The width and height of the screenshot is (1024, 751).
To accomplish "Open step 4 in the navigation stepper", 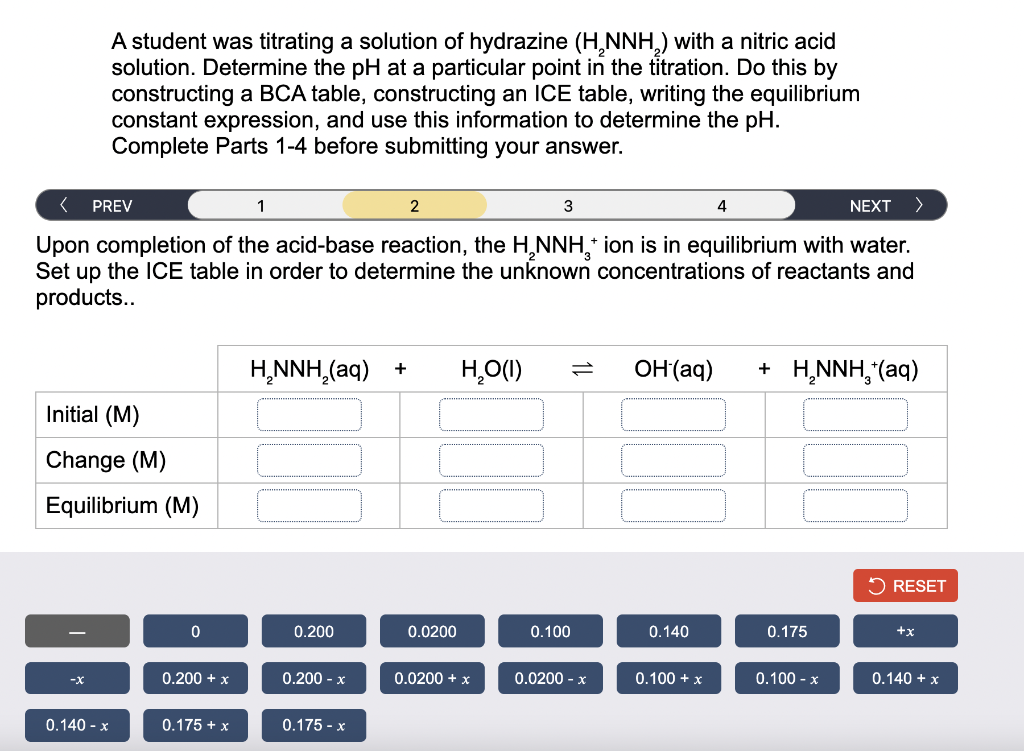I will [721, 205].
